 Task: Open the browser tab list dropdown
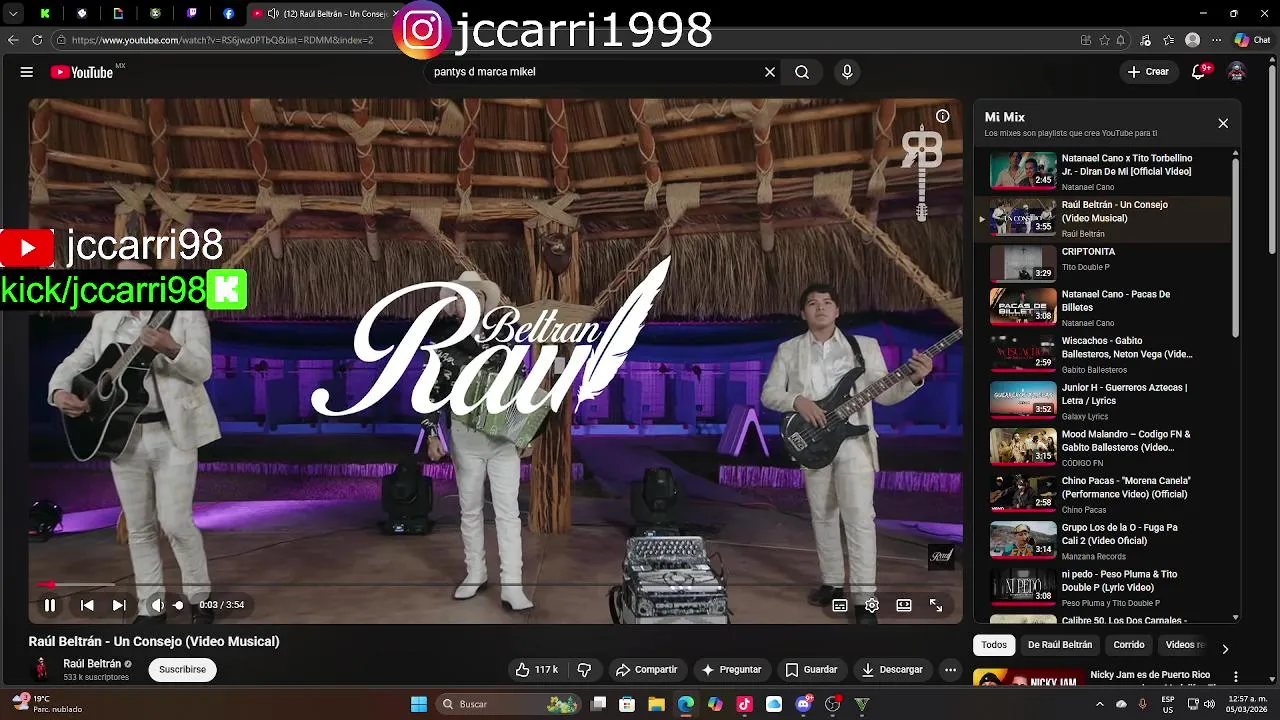pos(13,14)
